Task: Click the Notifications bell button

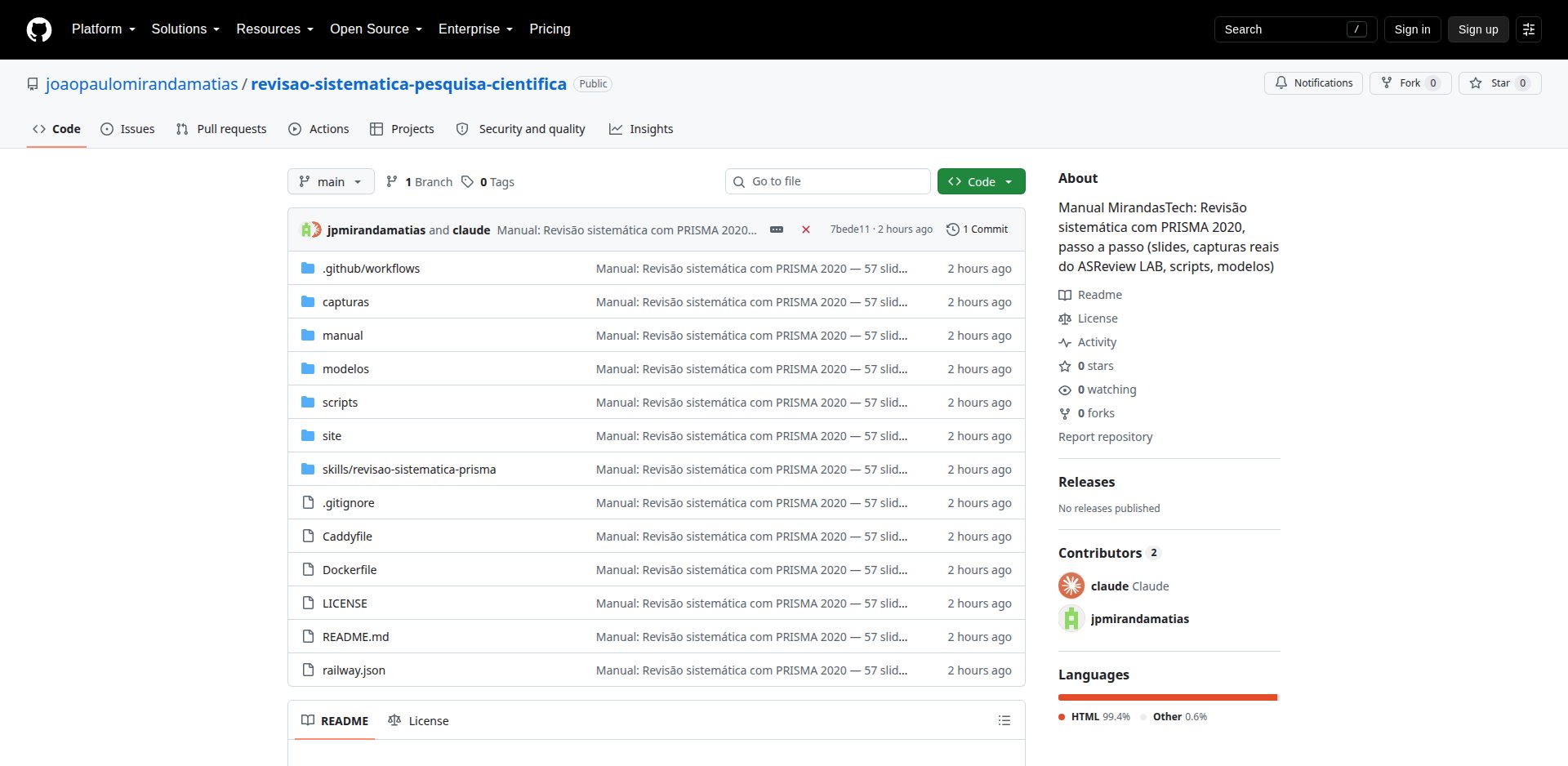Action: (x=1313, y=83)
